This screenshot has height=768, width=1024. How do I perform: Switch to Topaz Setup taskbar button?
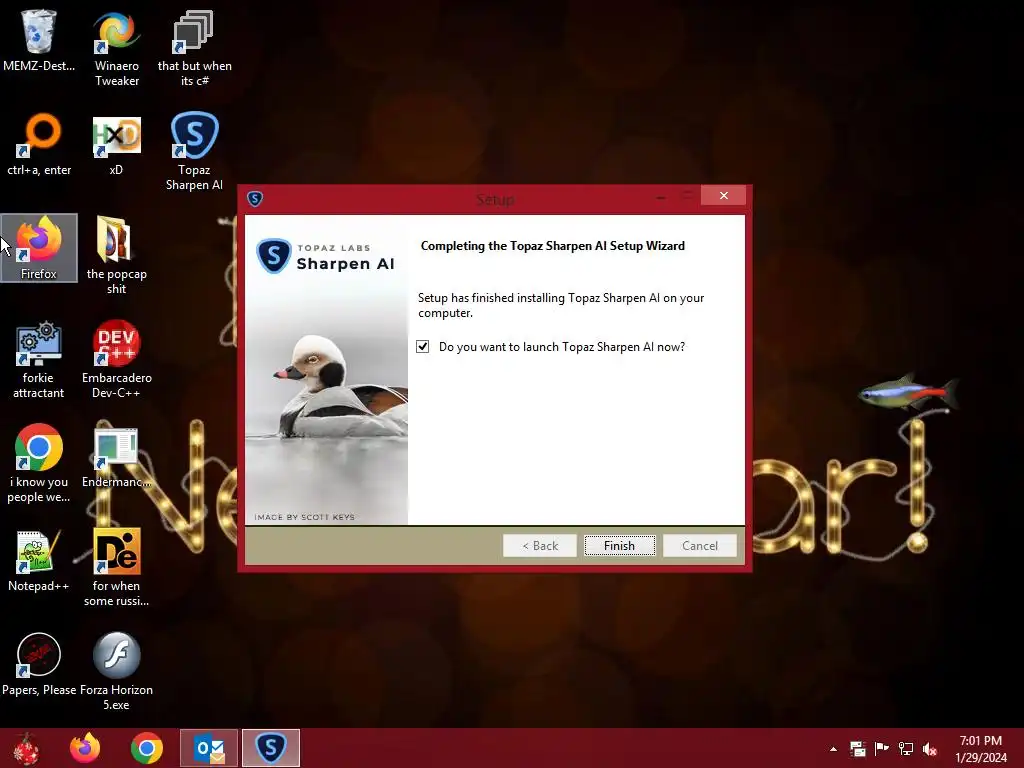click(271, 748)
